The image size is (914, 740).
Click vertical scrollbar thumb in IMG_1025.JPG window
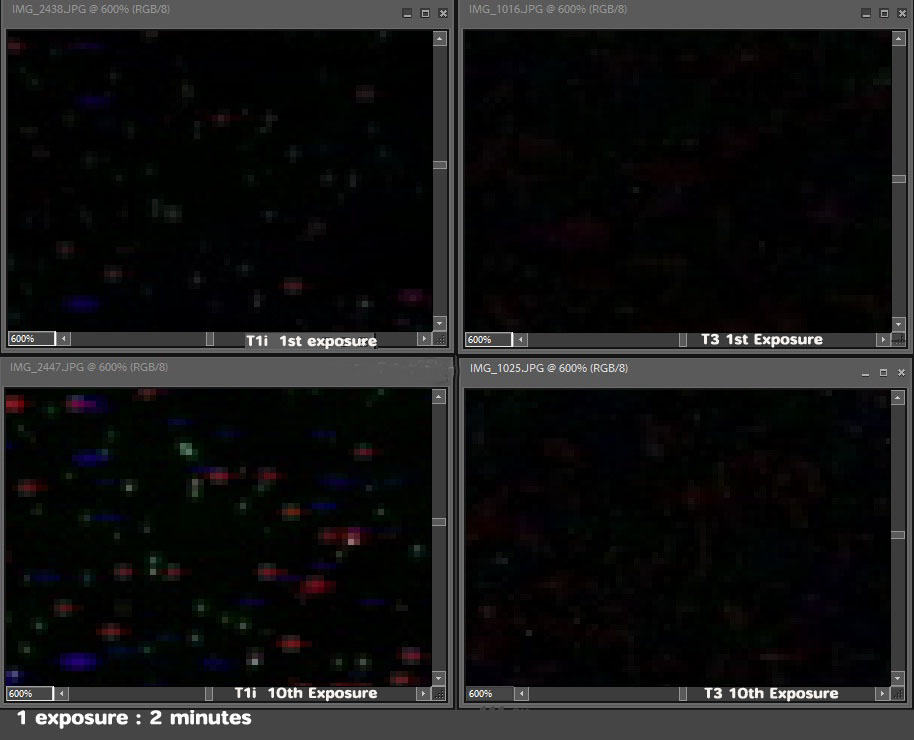pyautogui.click(x=898, y=535)
